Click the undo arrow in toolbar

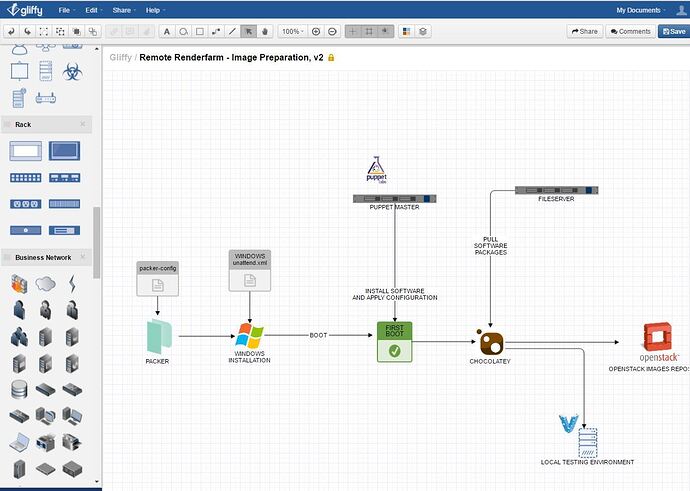[x=11, y=31]
